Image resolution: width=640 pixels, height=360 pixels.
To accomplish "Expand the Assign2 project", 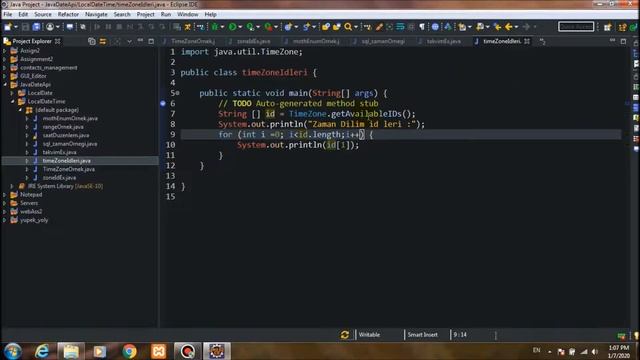I will coord(5,51).
